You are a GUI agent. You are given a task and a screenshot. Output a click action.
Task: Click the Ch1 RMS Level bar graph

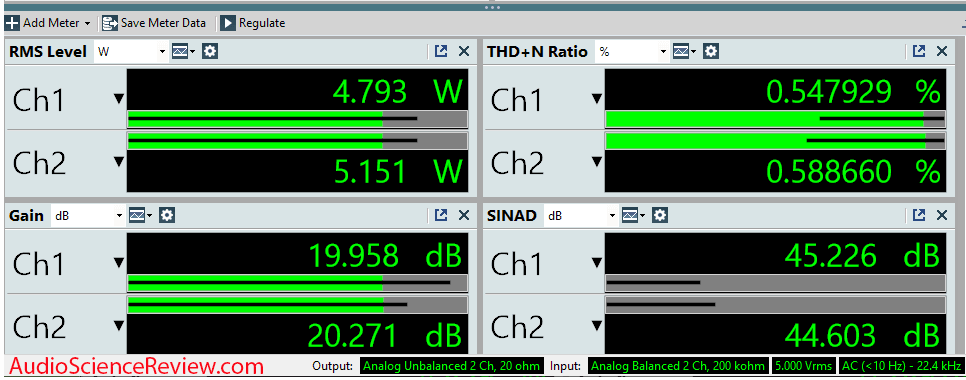coord(298,119)
